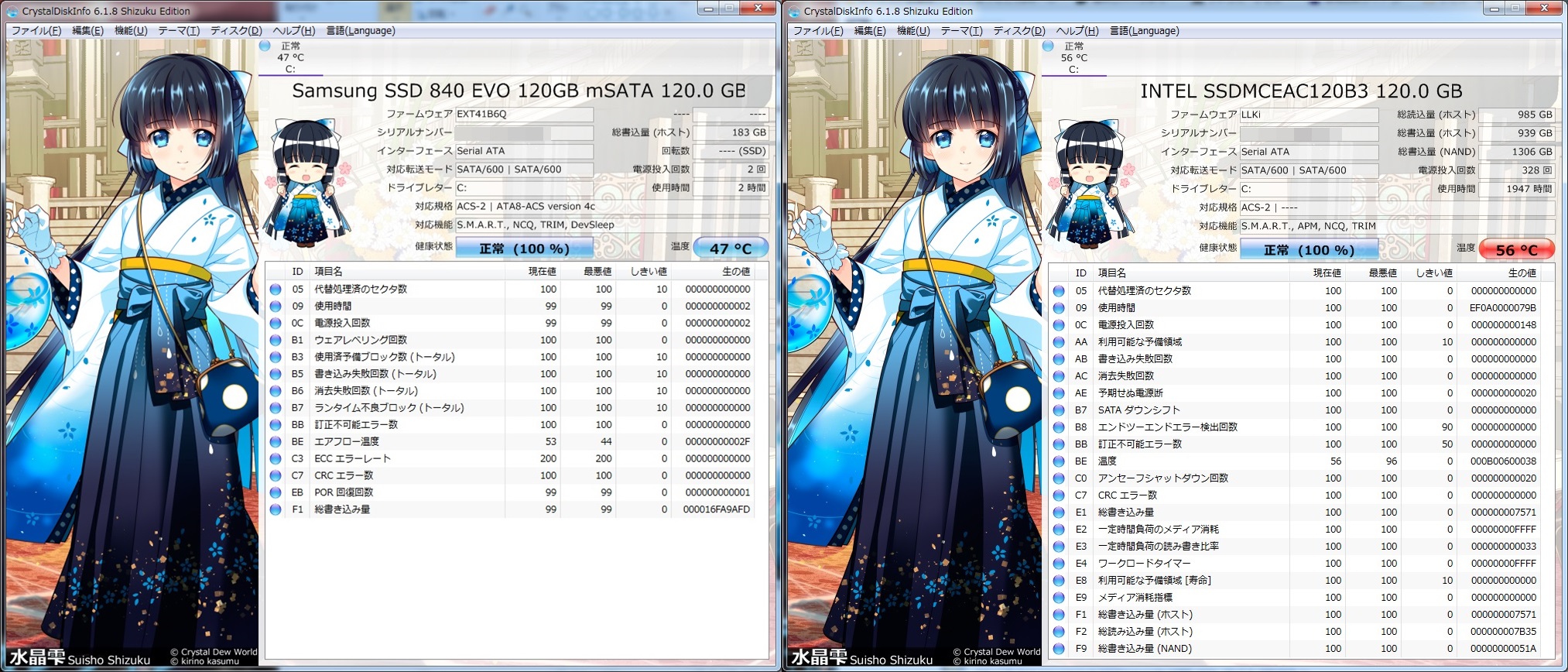Click status orb for Intel row C0 アンセーフシャットダウン回数
1568x672 pixels.
click(1059, 478)
